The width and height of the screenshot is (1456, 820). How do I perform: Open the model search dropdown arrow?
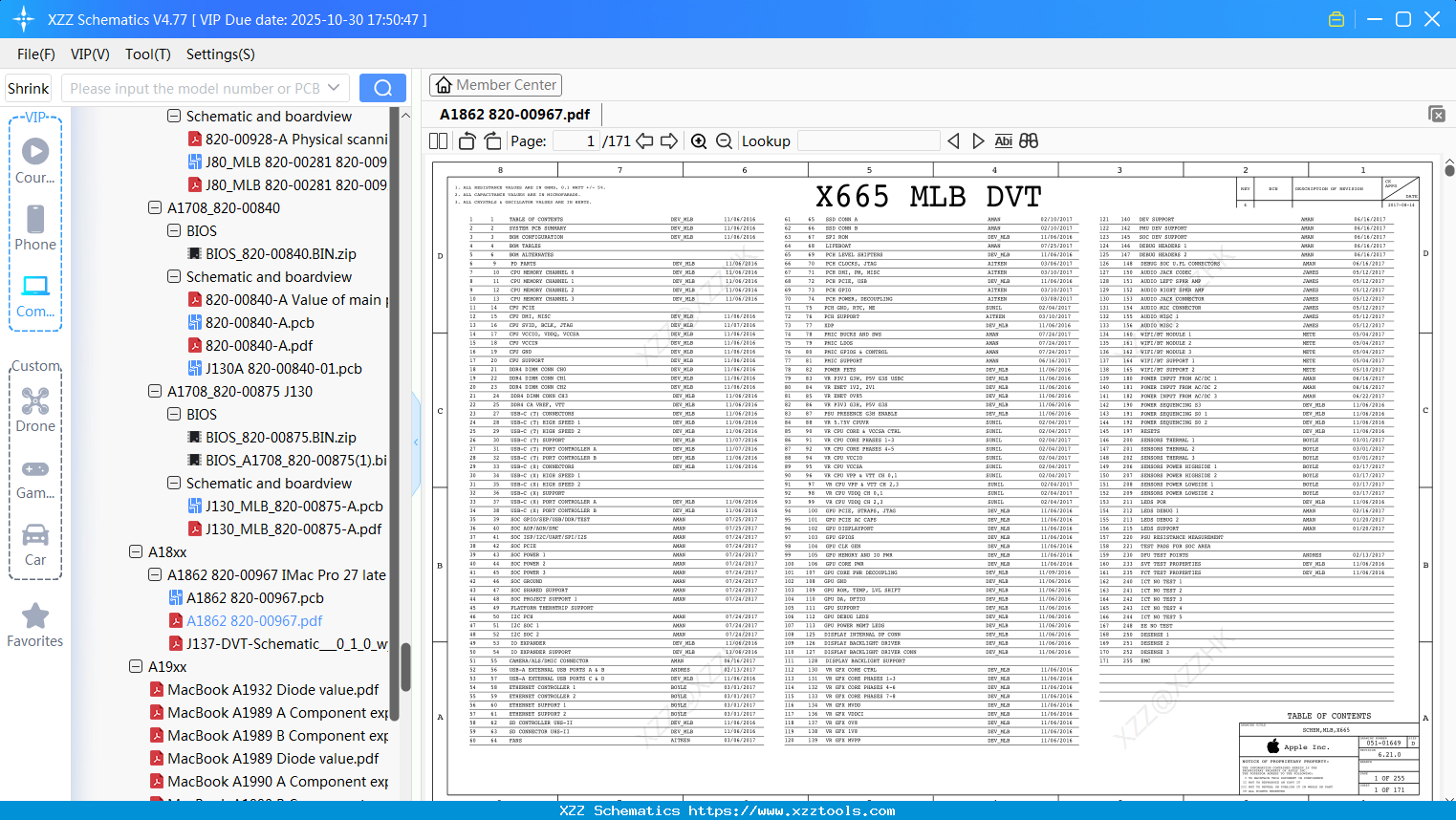point(334,88)
